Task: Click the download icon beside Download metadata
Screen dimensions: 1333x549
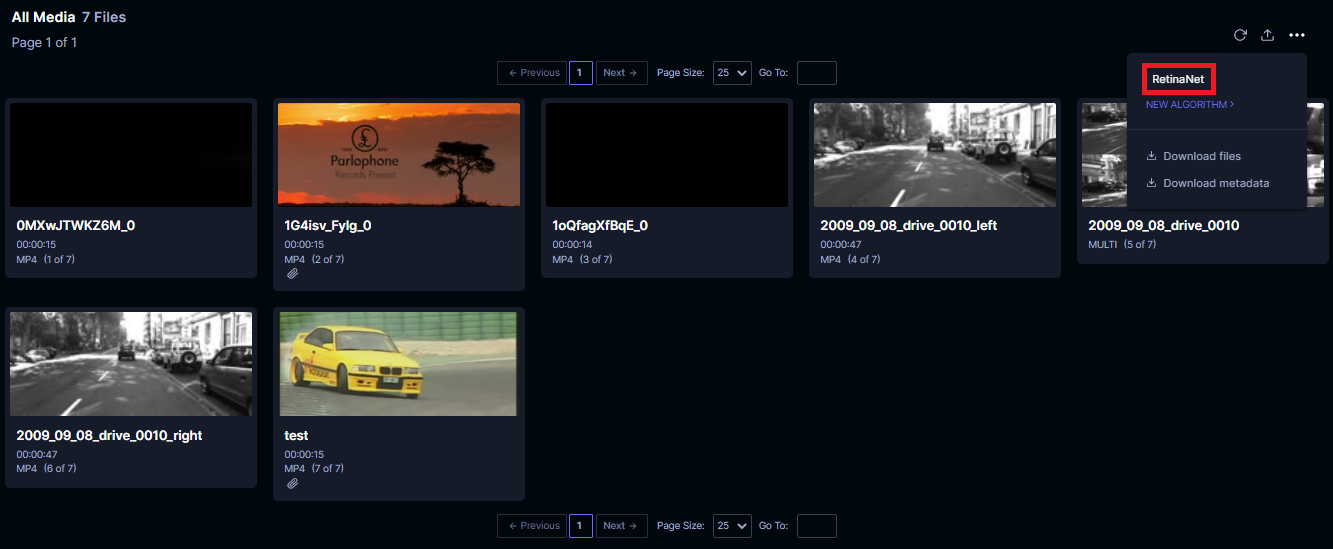Action: (1151, 183)
